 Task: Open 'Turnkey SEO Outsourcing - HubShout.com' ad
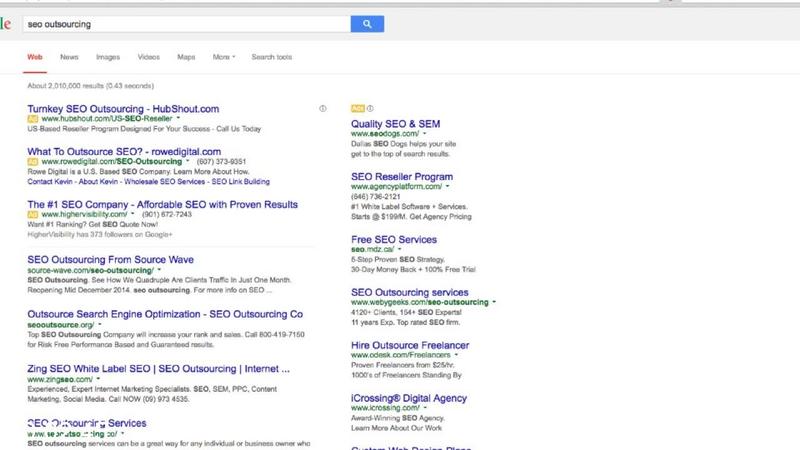123,109
